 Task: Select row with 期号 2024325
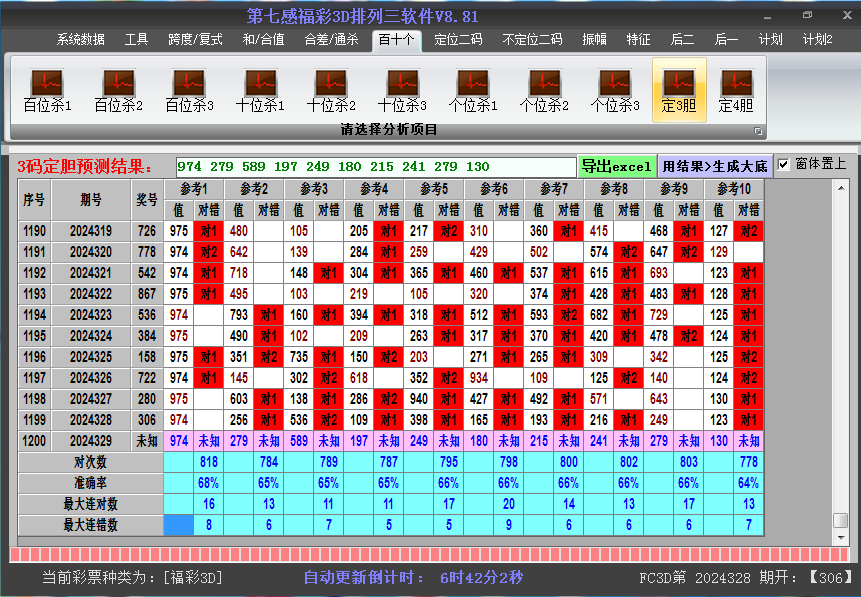pyautogui.click(x=390, y=358)
